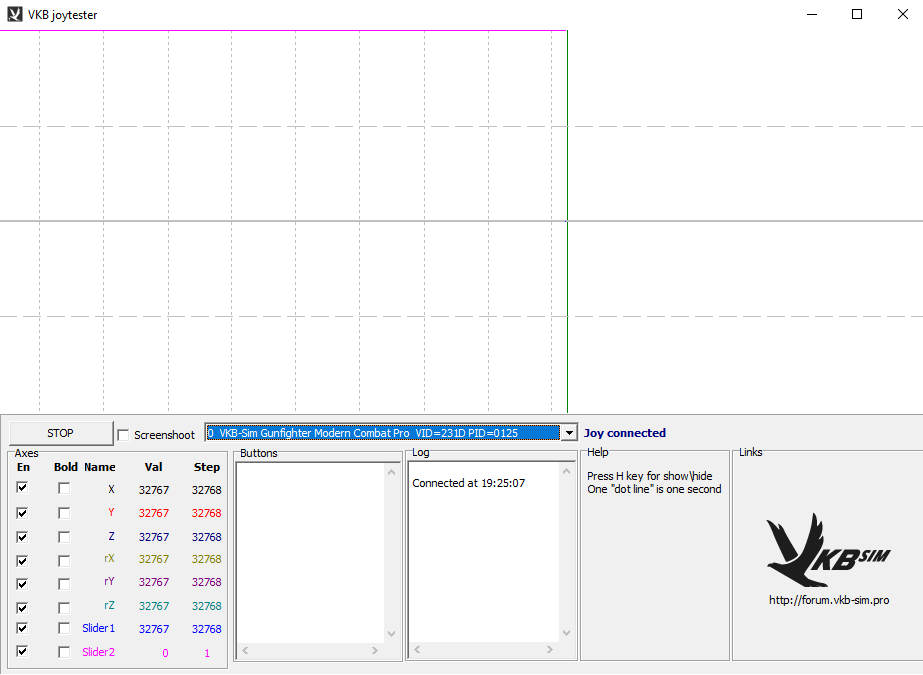Click the Log entry Connected at 19:25:07
Image resolution: width=923 pixels, height=675 pixels.
468,483
